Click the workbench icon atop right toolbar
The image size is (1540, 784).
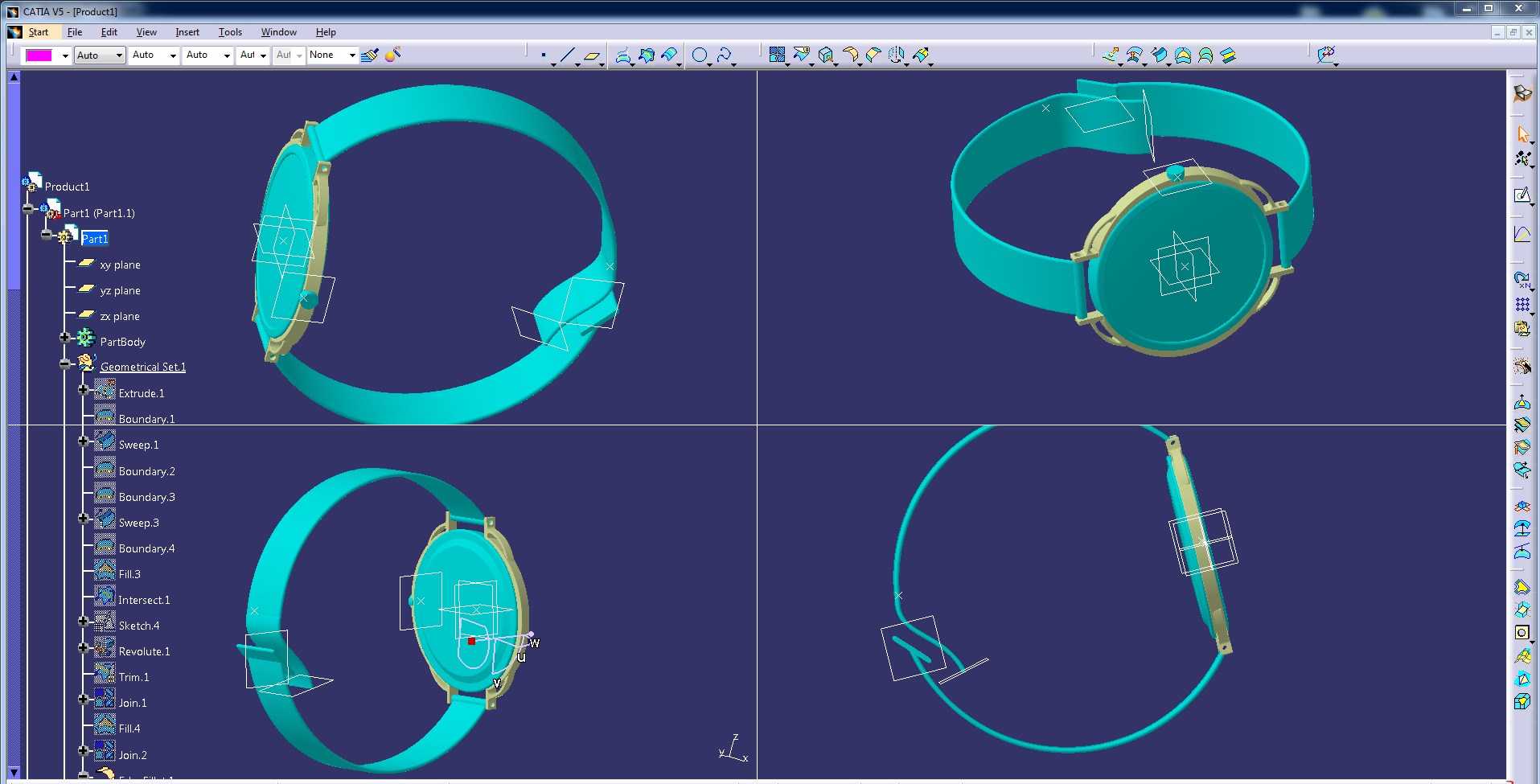[1522, 93]
